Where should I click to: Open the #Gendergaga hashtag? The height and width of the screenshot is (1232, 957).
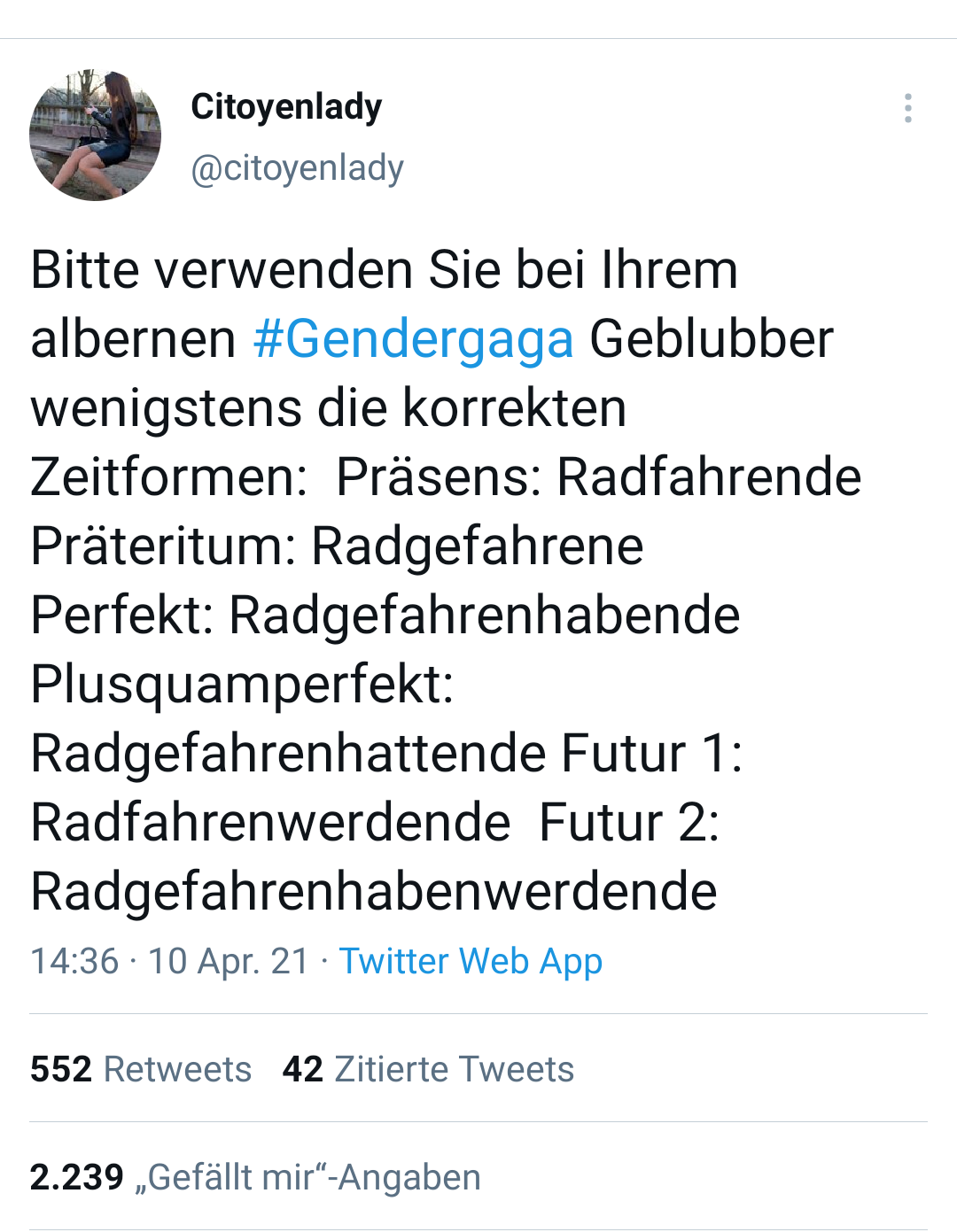413,339
